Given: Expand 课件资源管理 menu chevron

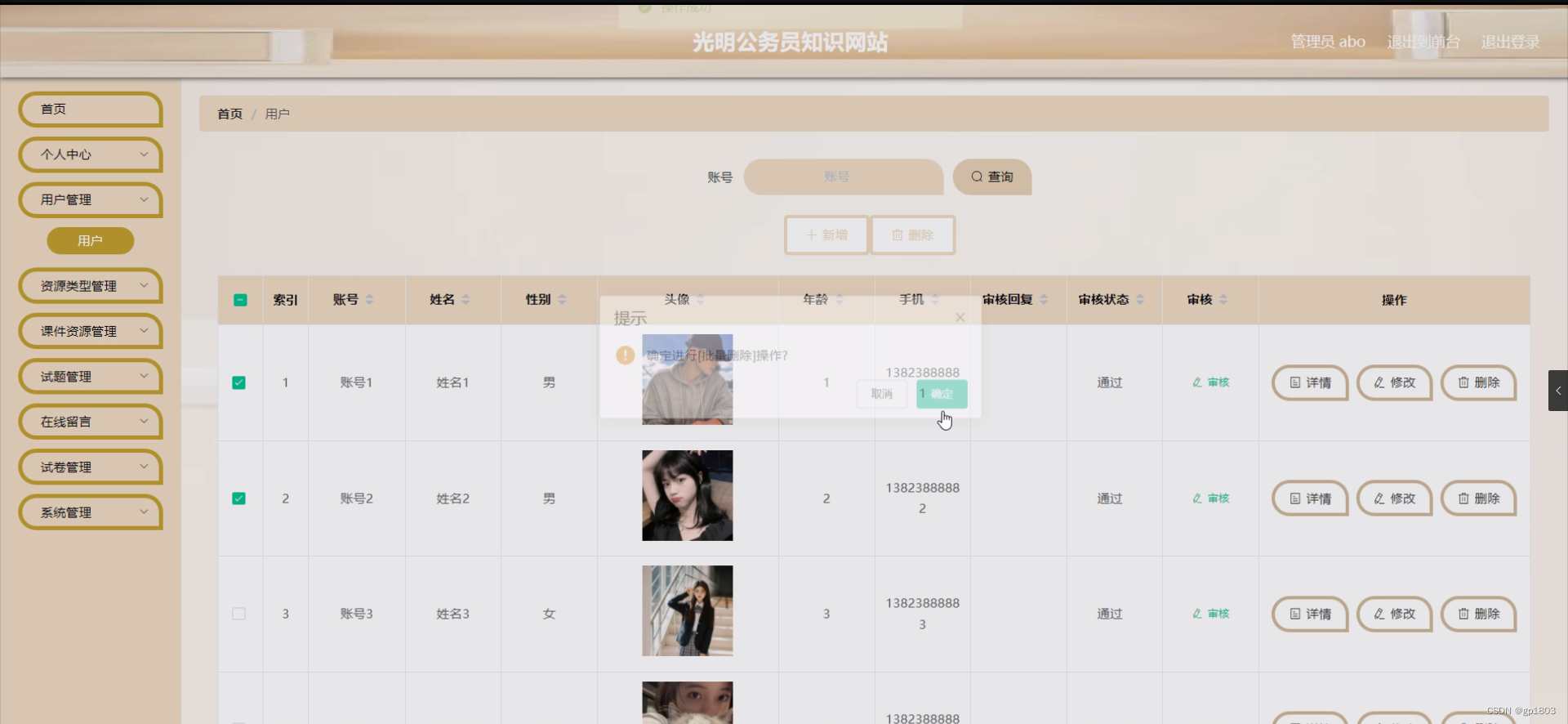Looking at the screenshot, I should pyautogui.click(x=144, y=331).
